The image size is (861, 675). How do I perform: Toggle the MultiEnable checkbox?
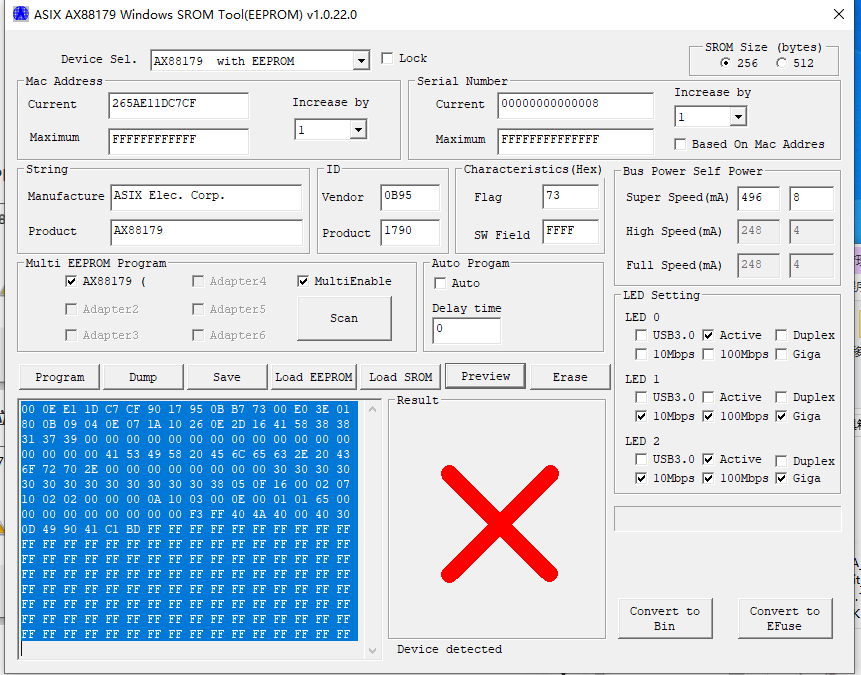303,281
